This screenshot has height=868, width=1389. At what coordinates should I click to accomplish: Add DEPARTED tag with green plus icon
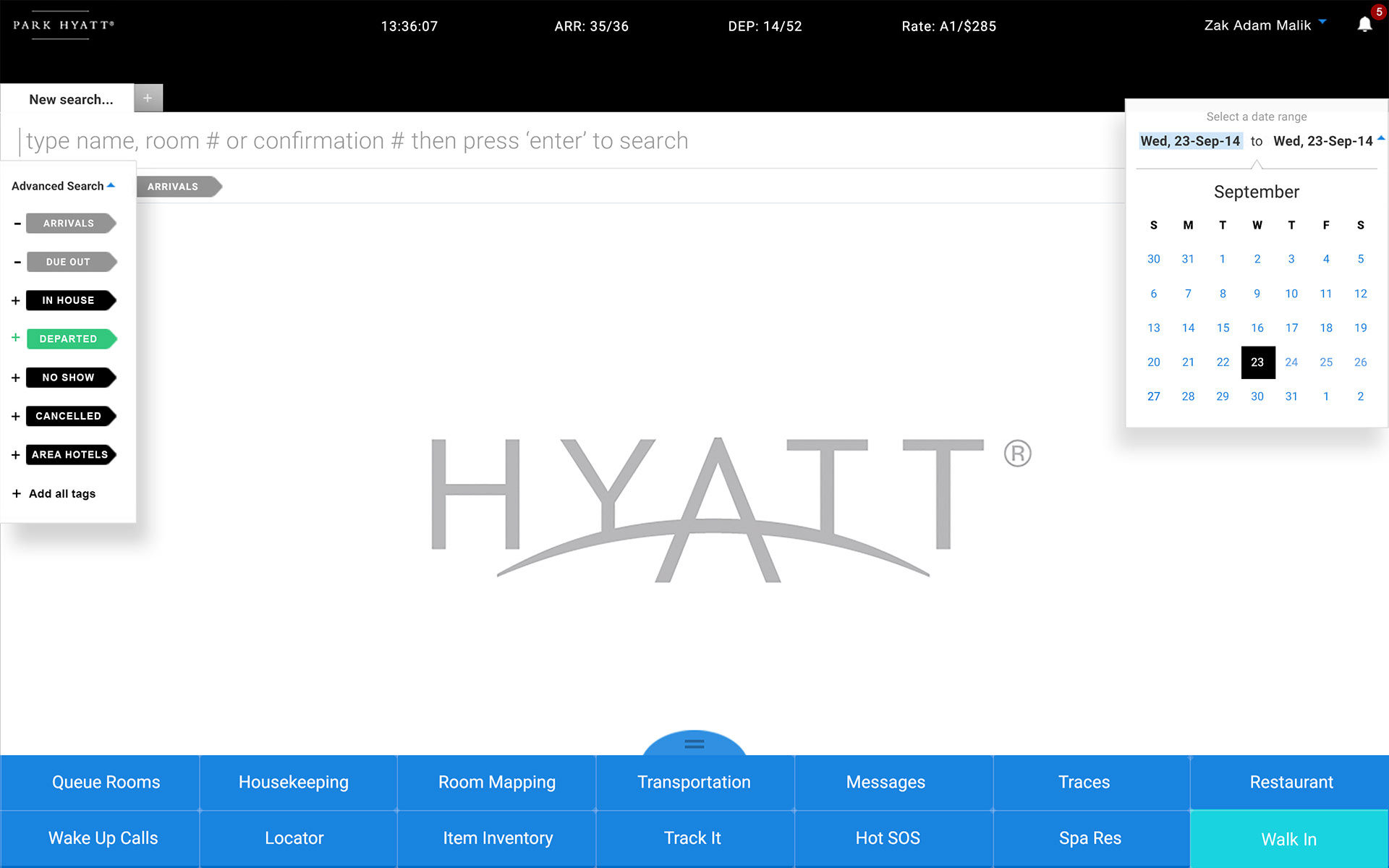tap(16, 338)
